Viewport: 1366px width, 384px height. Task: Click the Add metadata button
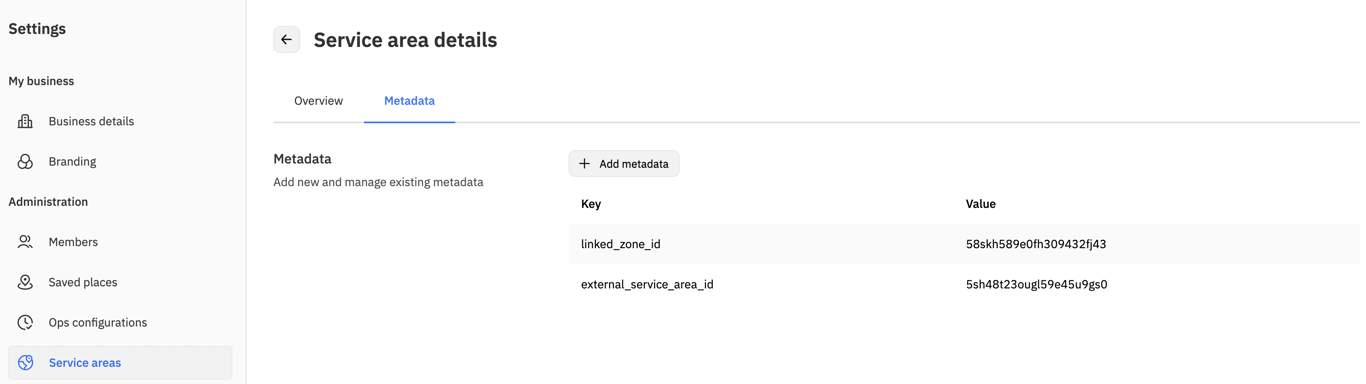click(x=624, y=164)
